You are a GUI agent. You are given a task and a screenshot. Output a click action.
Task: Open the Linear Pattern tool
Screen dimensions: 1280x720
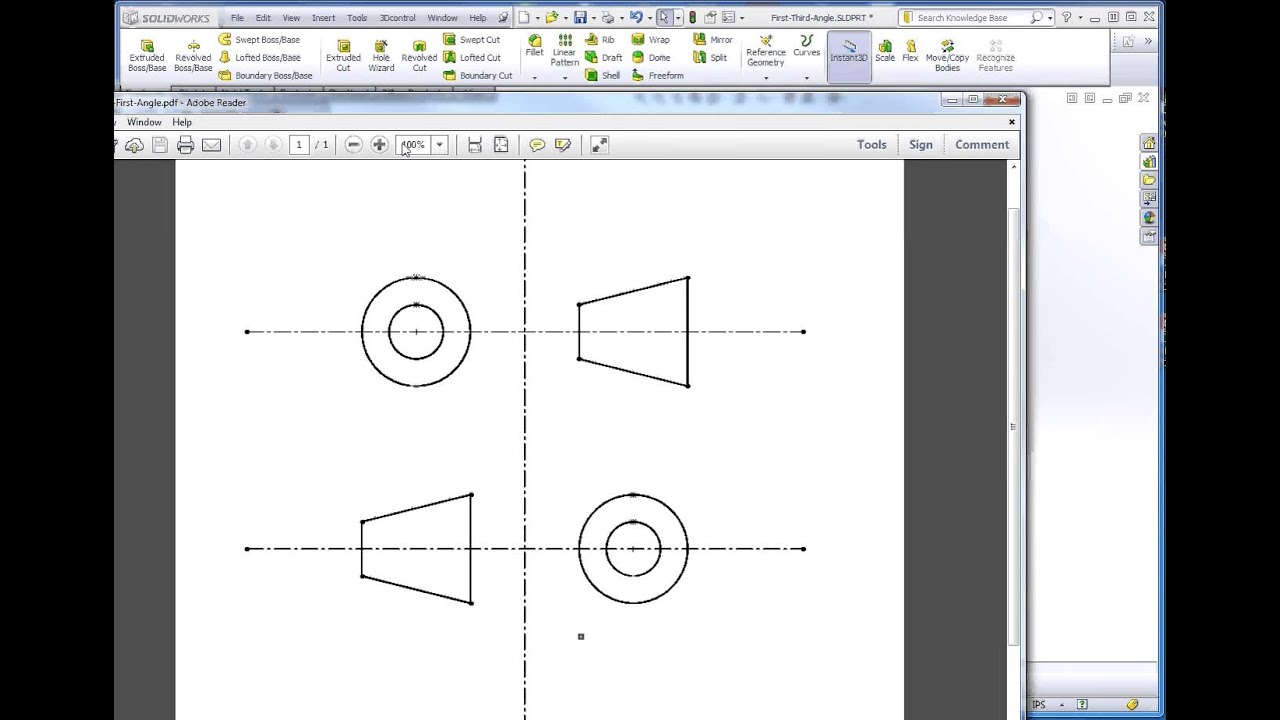[x=565, y=50]
